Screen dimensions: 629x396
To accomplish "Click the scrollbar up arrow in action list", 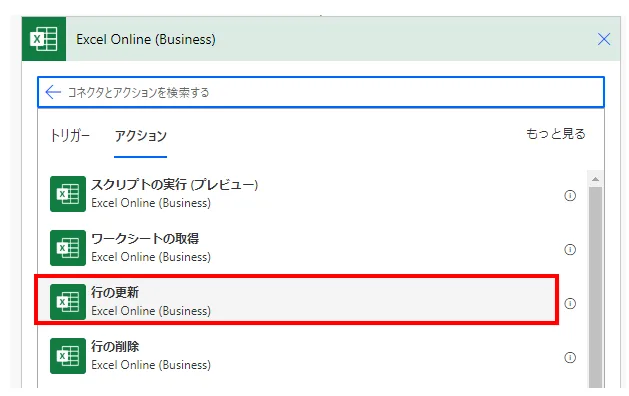I will coord(595,179).
